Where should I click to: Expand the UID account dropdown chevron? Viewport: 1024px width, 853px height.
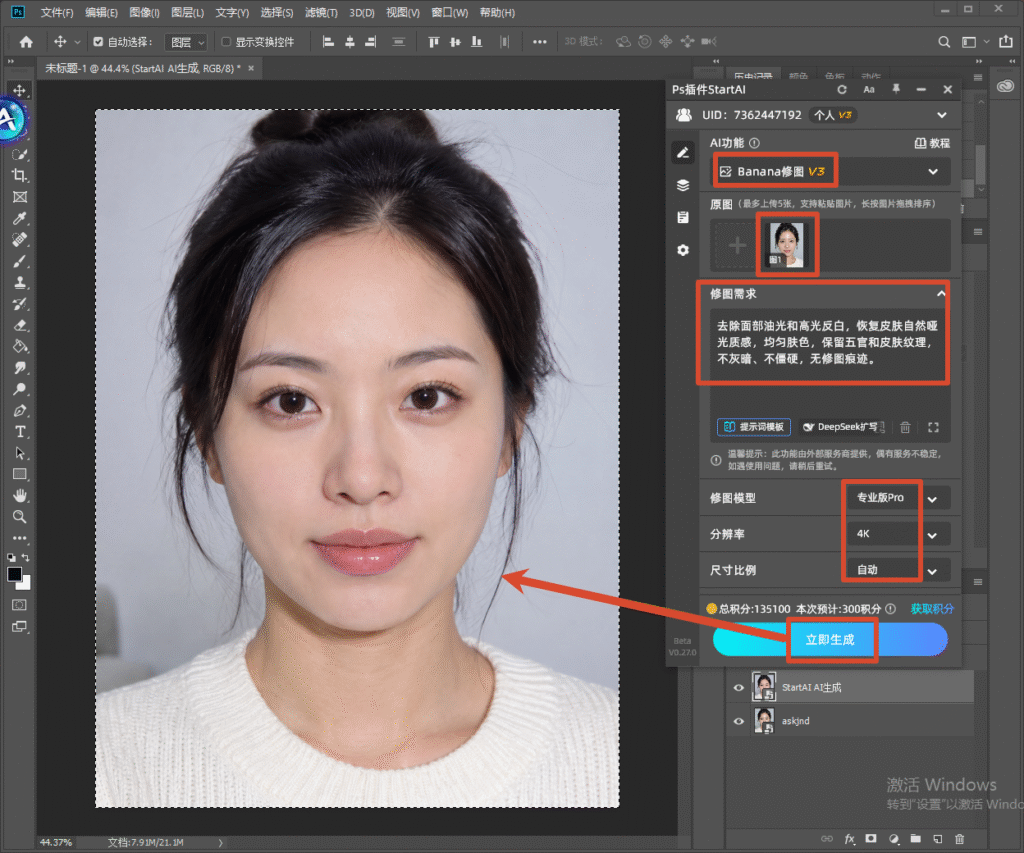pos(942,115)
